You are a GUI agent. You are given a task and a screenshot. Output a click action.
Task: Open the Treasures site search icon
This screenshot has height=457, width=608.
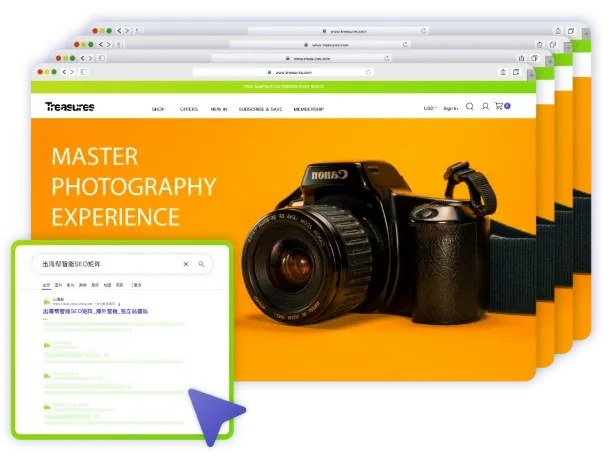[x=470, y=106]
